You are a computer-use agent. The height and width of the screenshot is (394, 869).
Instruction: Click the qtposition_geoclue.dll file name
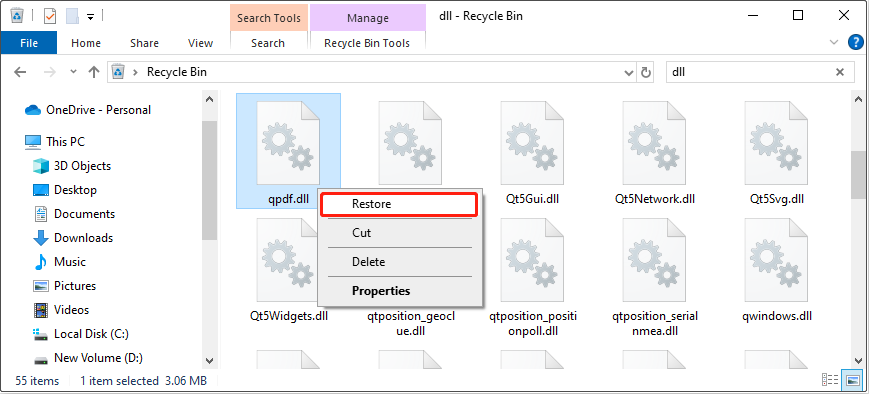click(410, 324)
